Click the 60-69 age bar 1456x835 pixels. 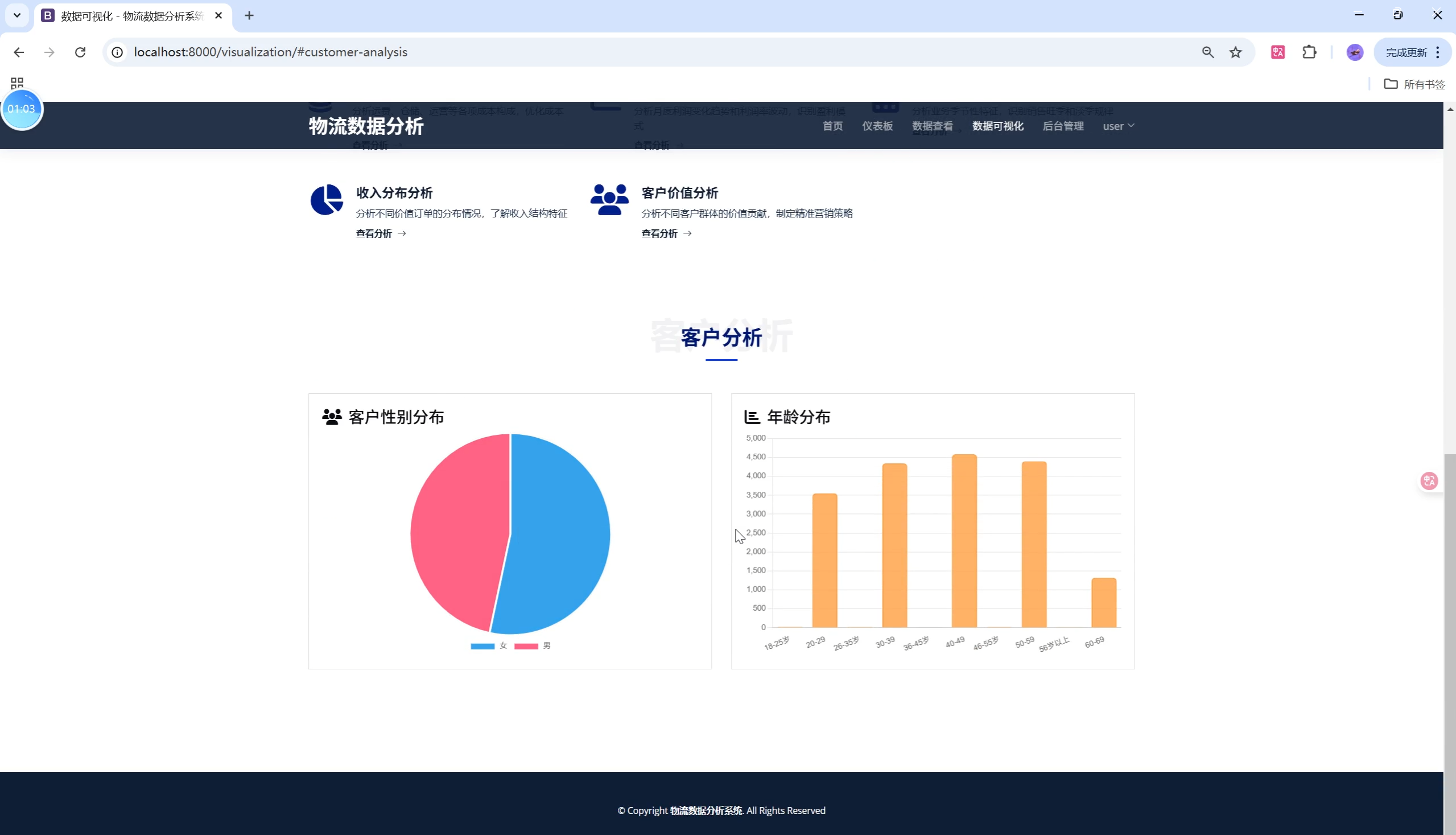tap(1104, 603)
